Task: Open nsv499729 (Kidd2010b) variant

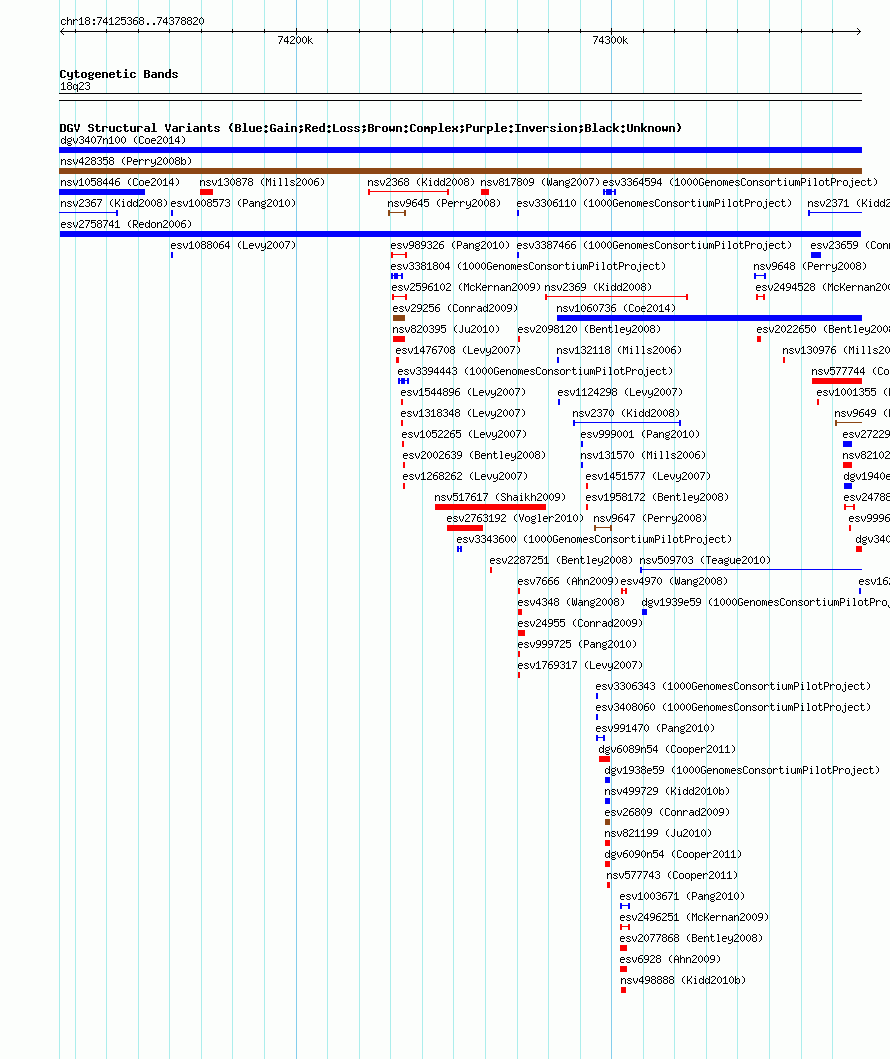Action: tap(667, 791)
